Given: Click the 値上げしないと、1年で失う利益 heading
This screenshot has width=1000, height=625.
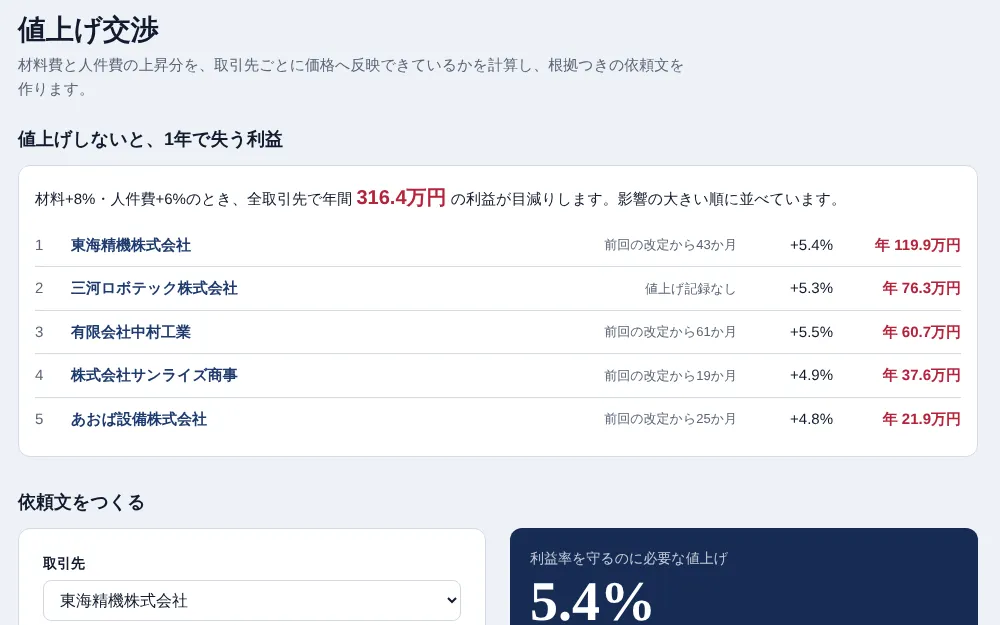Looking at the screenshot, I should (150, 139).
